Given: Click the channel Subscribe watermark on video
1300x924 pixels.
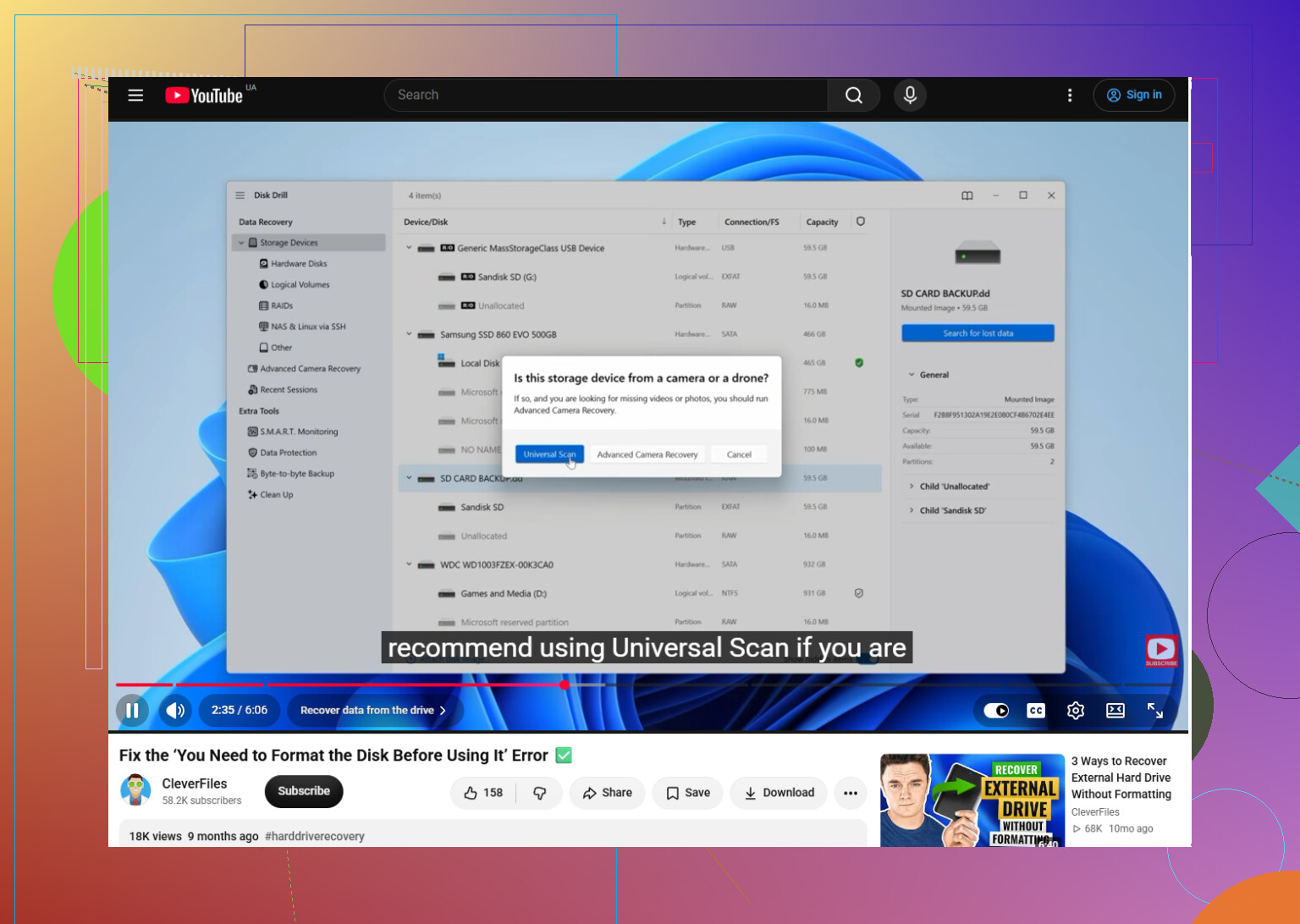Looking at the screenshot, I should pyautogui.click(x=1161, y=651).
